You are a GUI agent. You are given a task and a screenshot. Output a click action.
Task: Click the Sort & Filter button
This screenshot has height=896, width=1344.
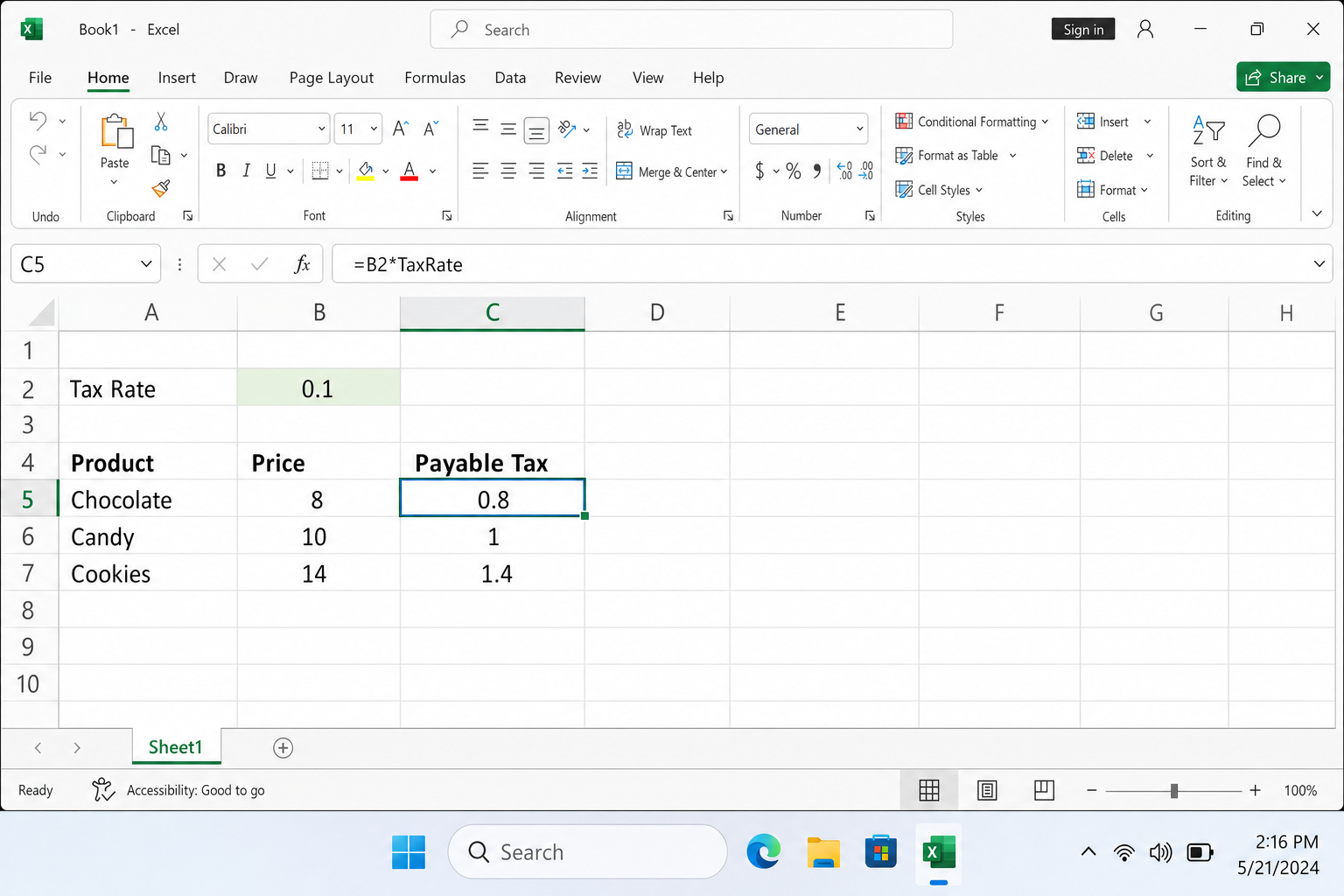pos(1208,151)
